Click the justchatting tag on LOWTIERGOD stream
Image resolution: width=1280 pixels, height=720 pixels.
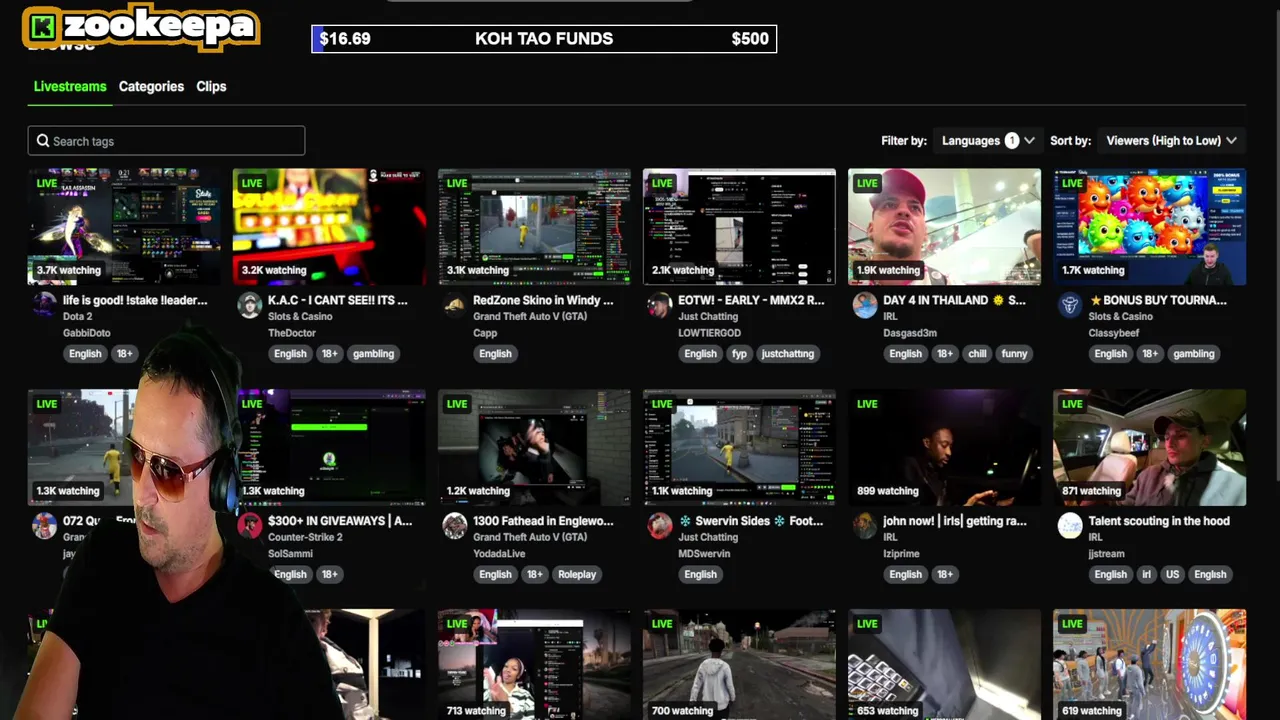pyautogui.click(x=787, y=354)
